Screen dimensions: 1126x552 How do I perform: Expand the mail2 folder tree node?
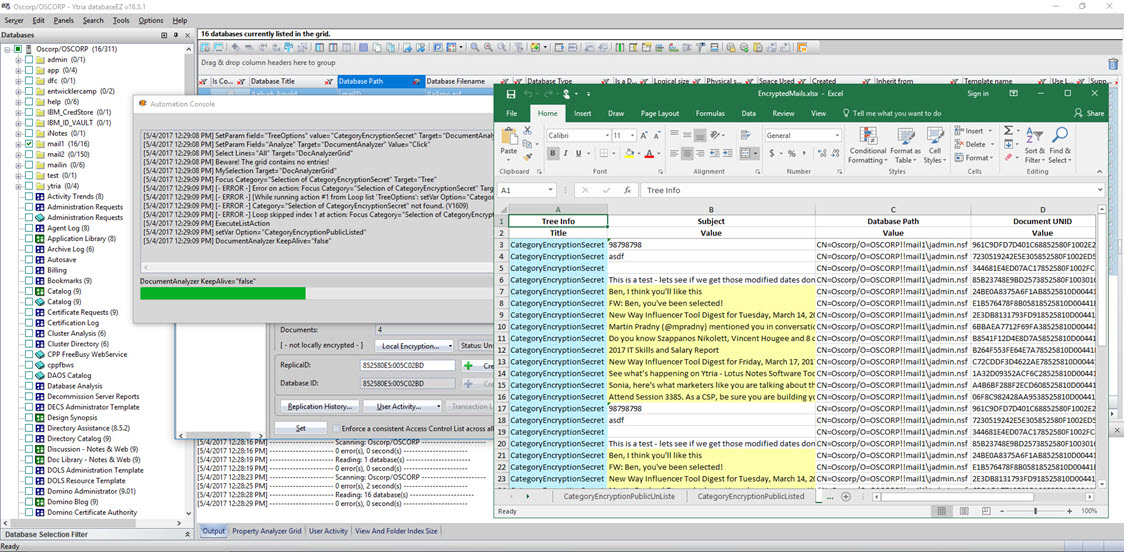click(18, 154)
